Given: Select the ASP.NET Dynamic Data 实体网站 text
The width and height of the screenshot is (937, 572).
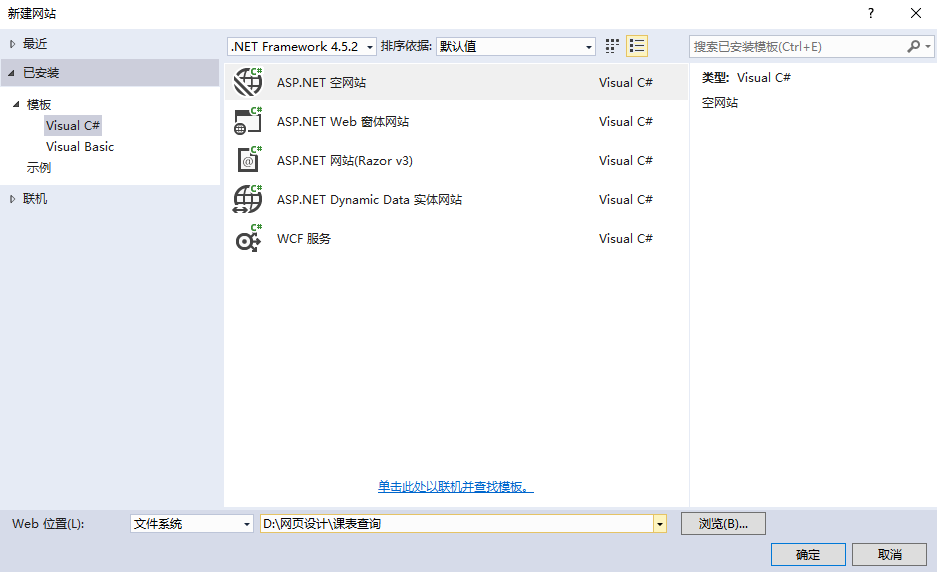Looking at the screenshot, I should click(x=369, y=199).
